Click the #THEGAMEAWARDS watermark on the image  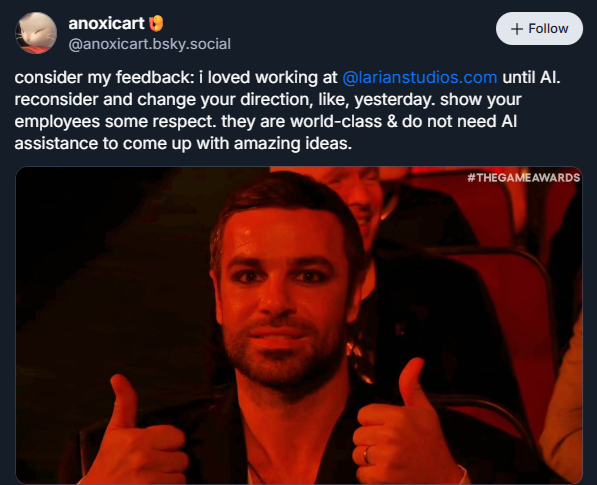coord(524,177)
